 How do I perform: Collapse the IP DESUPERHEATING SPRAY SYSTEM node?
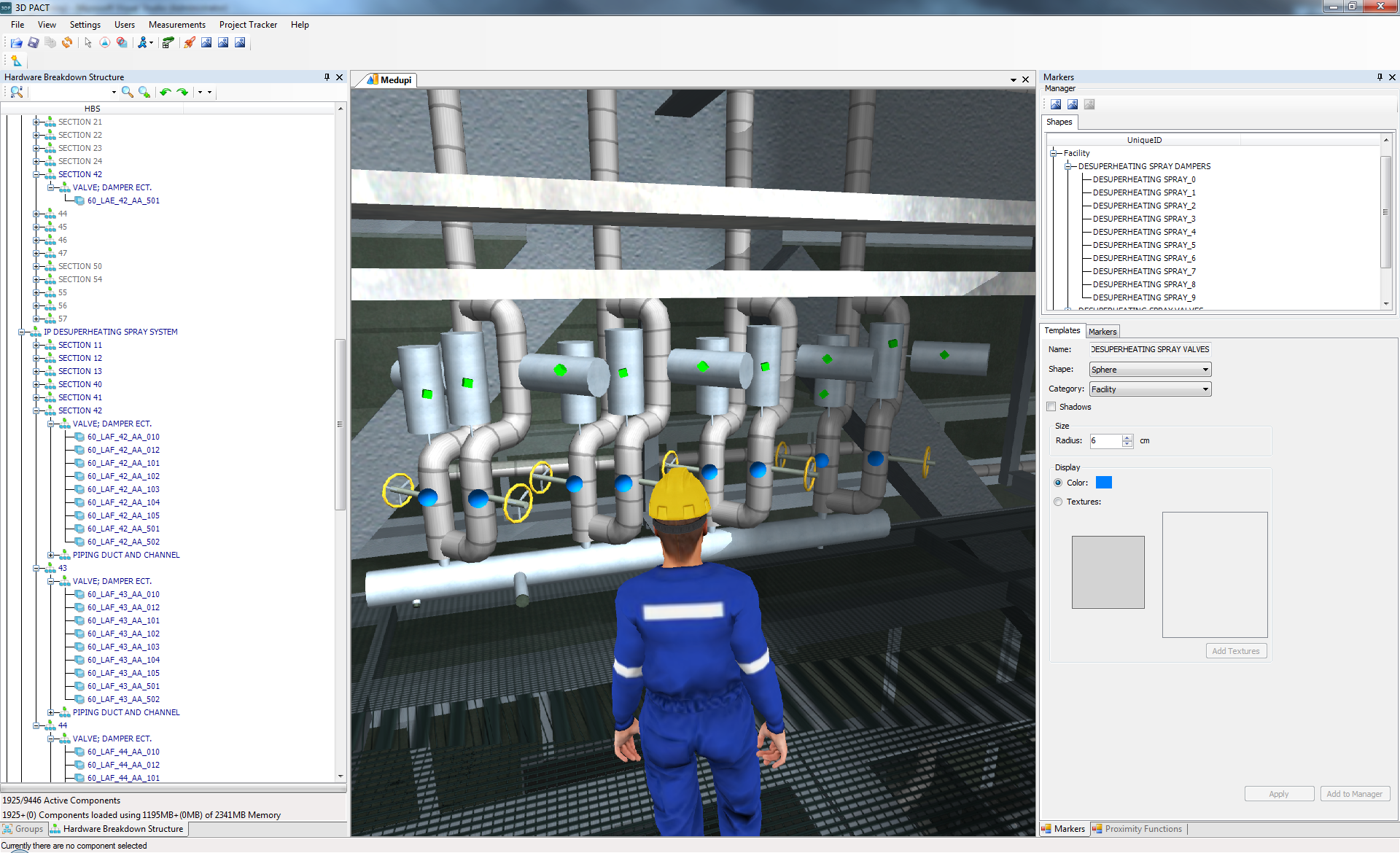click(22, 332)
